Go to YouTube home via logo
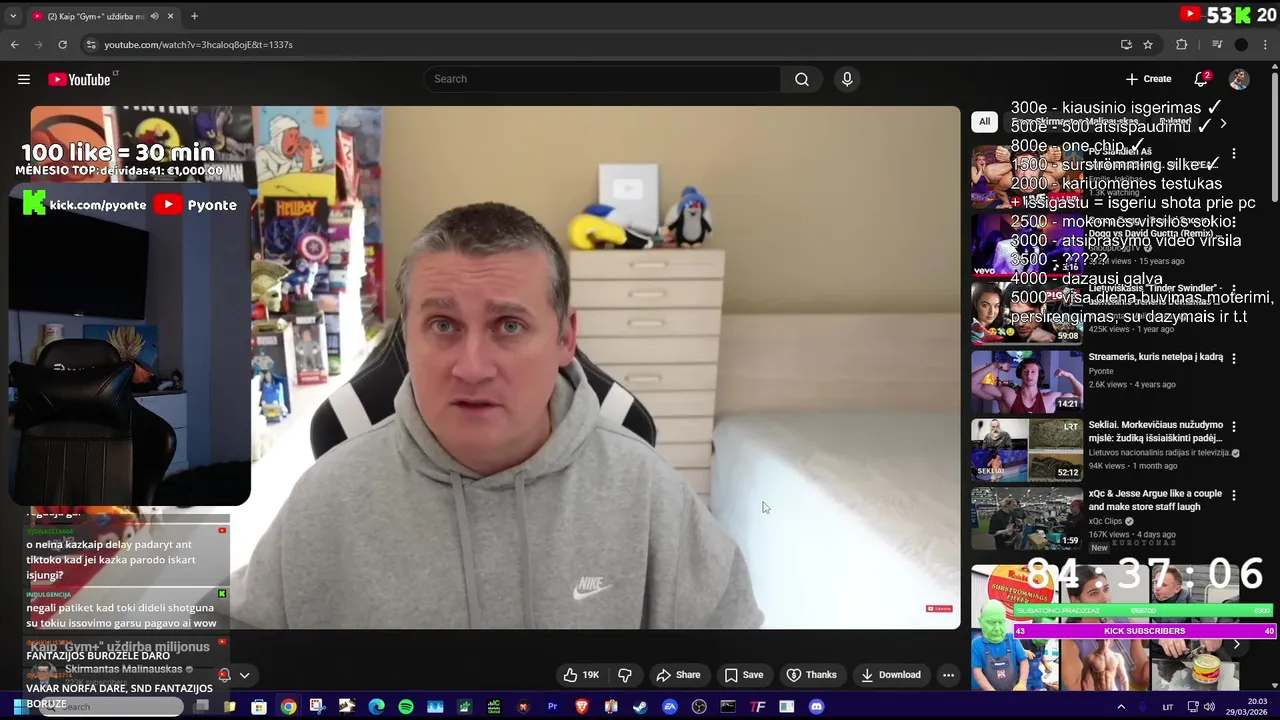 [79, 79]
